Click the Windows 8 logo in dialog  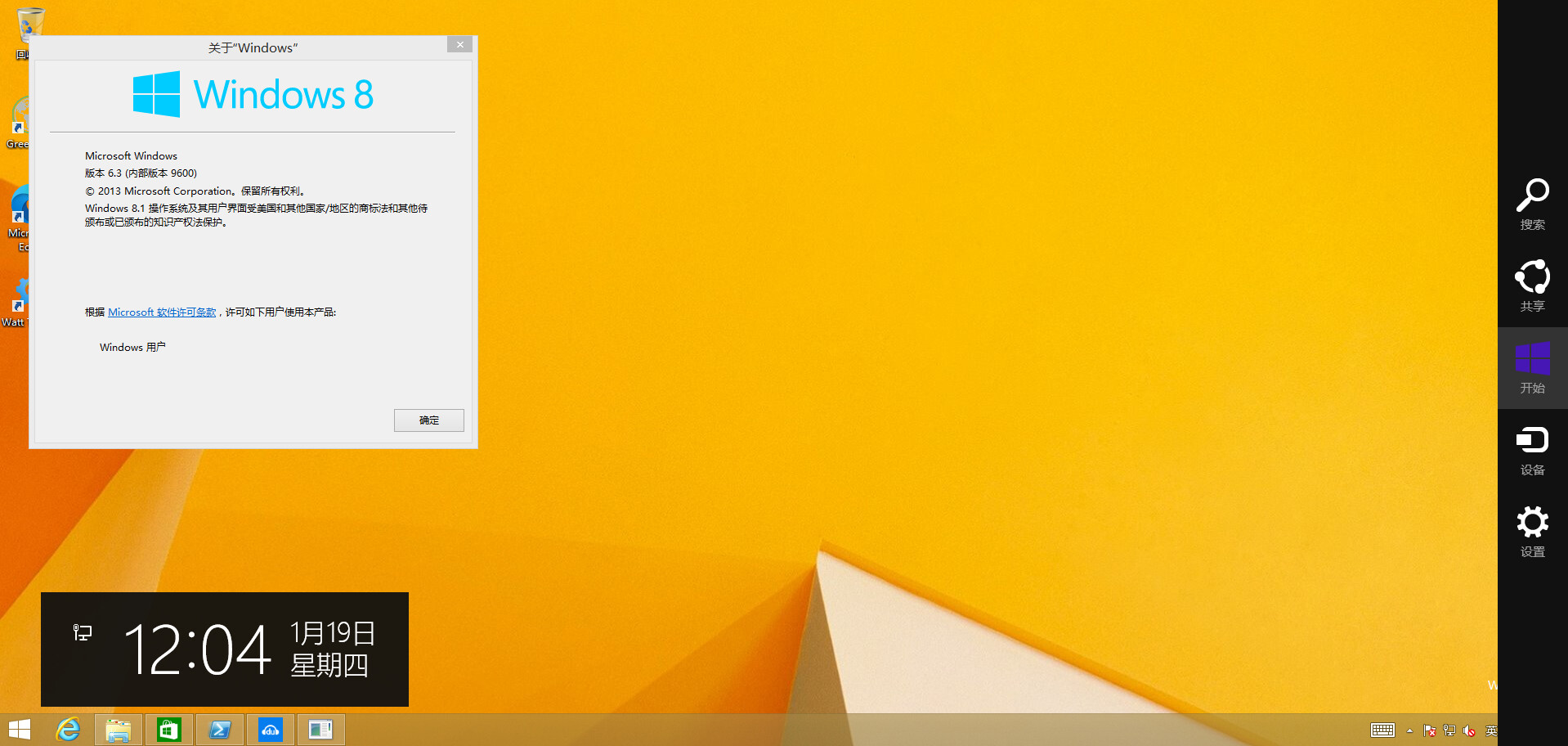pyautogui.click(x=253, y=95)
